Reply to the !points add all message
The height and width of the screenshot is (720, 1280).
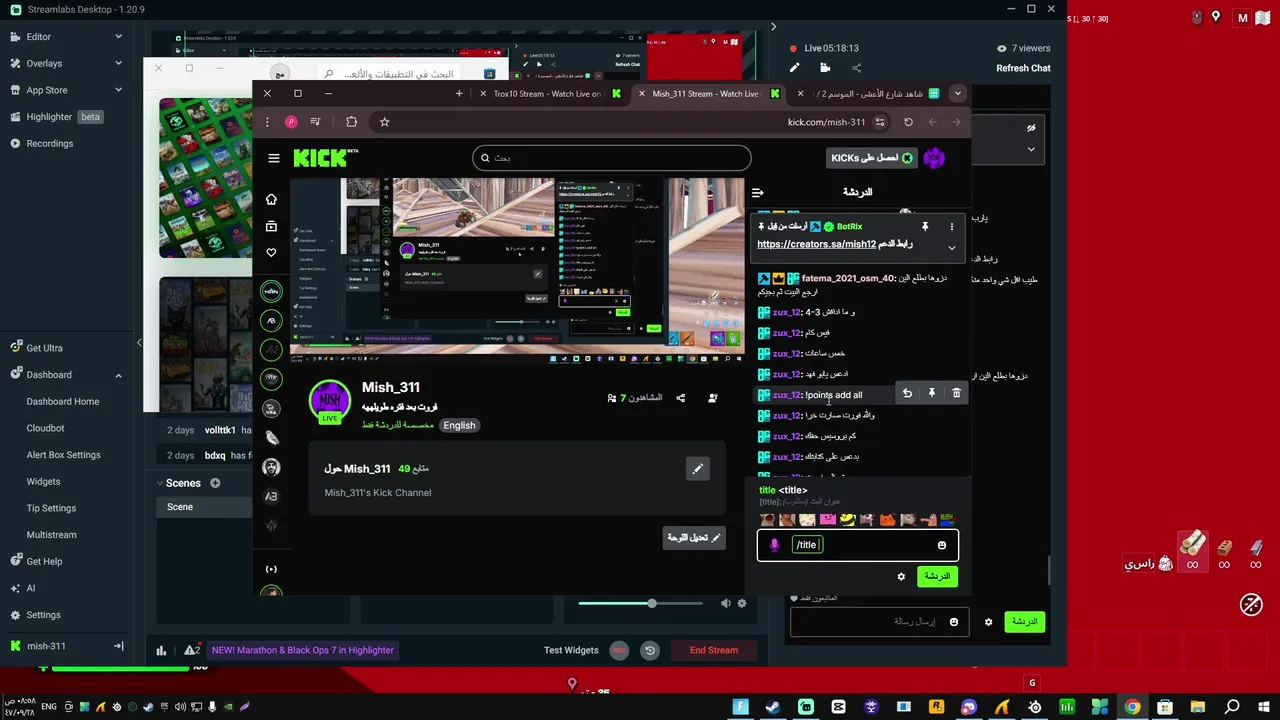(907, 394)
